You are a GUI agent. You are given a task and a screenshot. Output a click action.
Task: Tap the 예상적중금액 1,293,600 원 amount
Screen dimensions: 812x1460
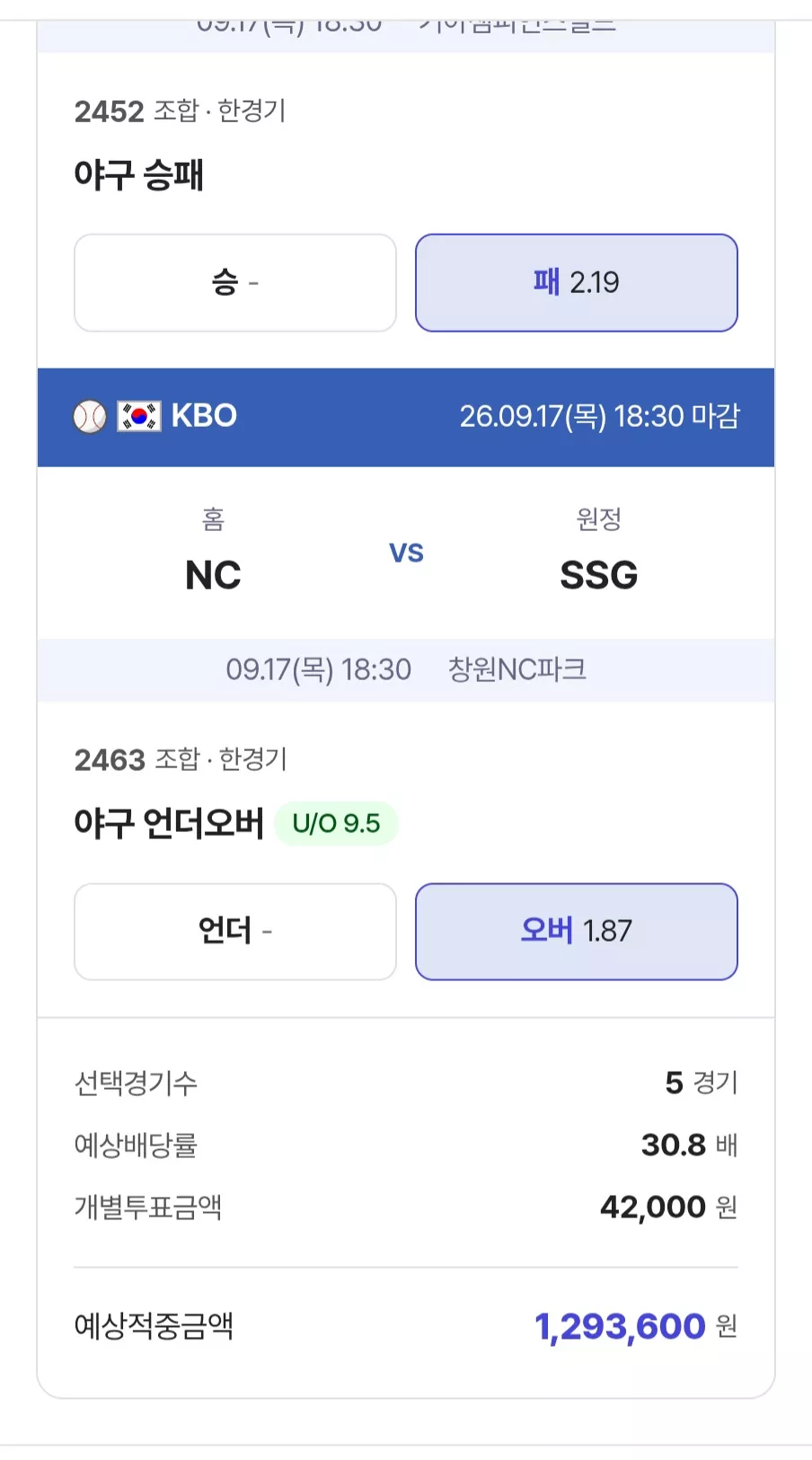pos(636,1326)
